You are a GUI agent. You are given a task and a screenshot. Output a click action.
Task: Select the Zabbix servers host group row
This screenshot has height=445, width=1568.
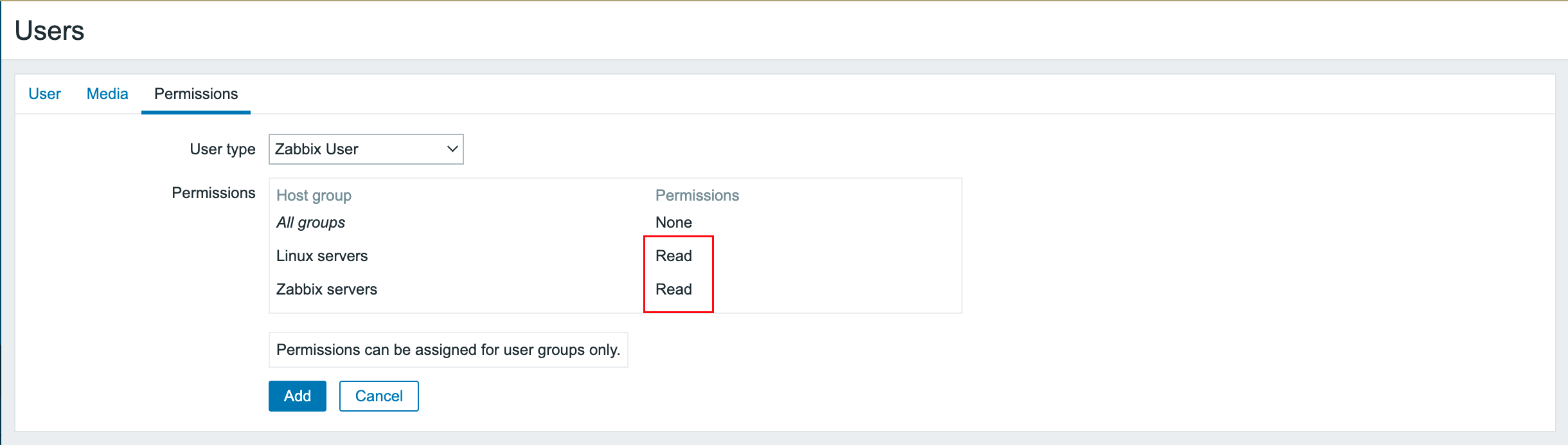tap(326, 289)
